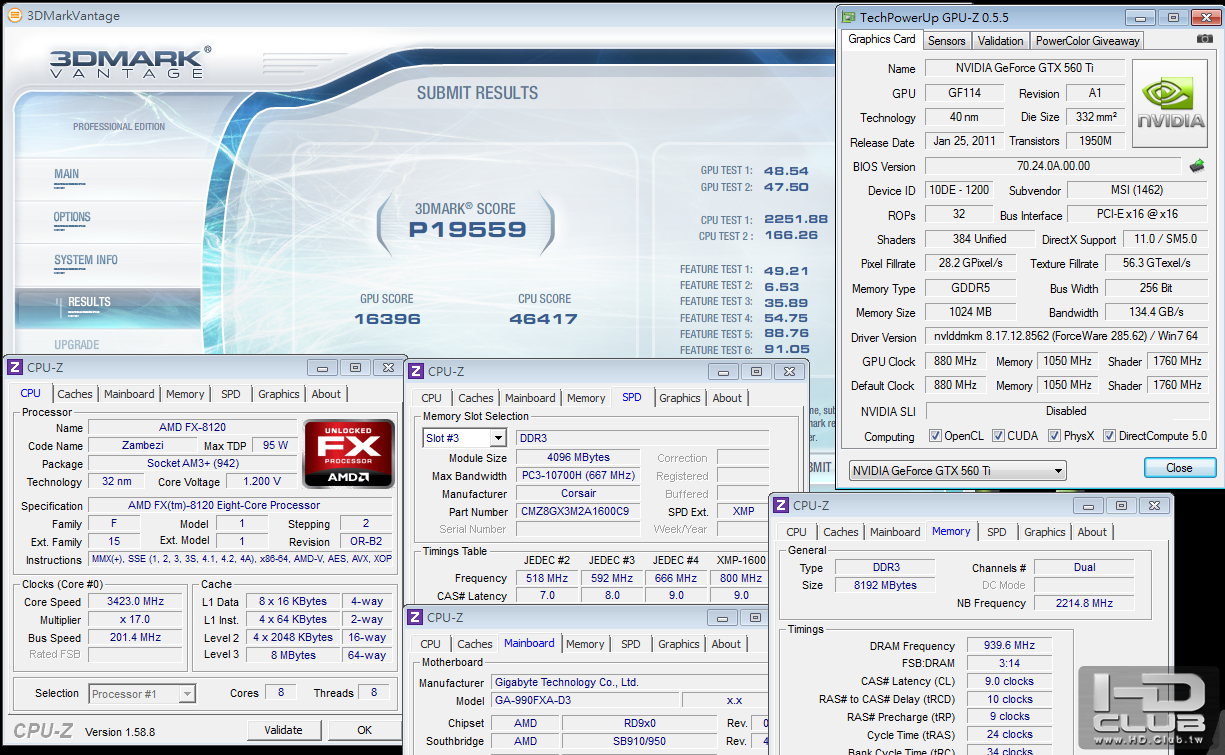
Task: Click the OK button in CPU-Z
Action: [x=365, y=730]
